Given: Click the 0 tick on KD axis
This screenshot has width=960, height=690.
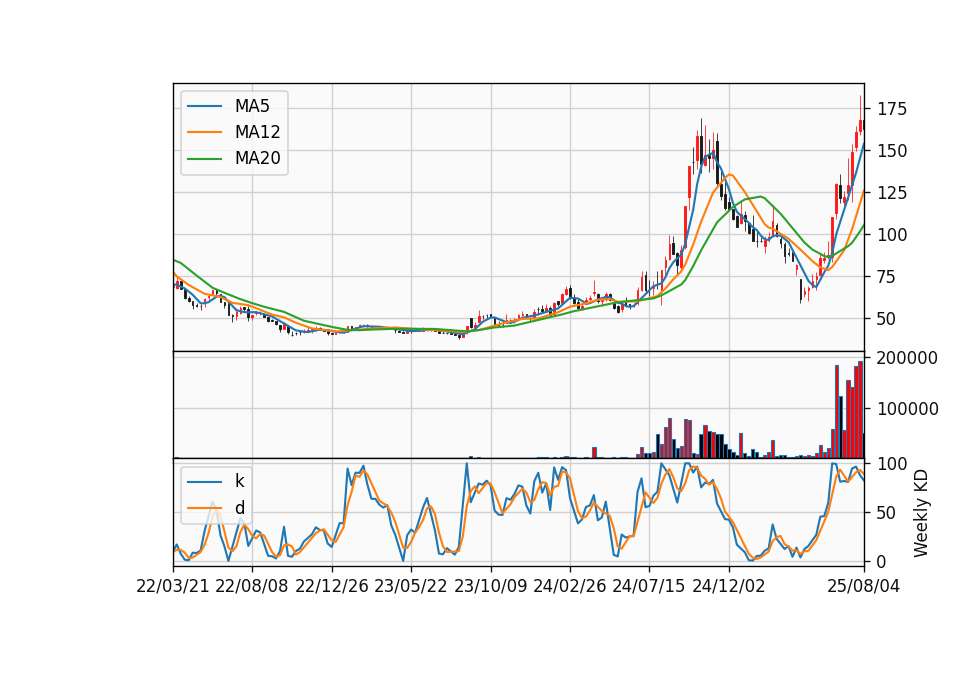Looking at the screenshot, I should click(882, 561).
